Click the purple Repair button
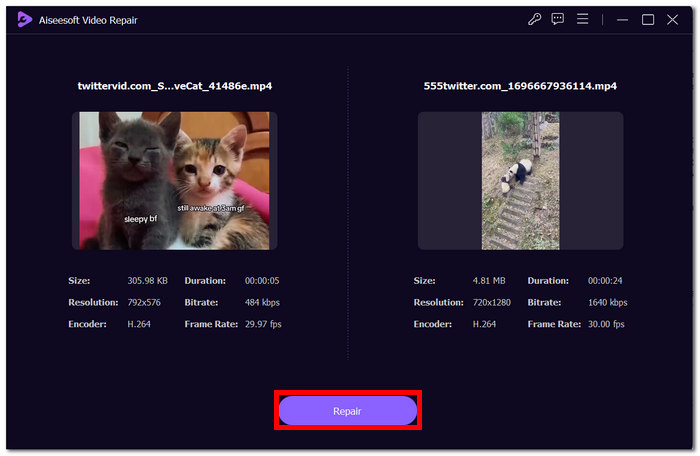Image resolution: width=700 pixels, height=456 pixels. [x=348, y=410]
